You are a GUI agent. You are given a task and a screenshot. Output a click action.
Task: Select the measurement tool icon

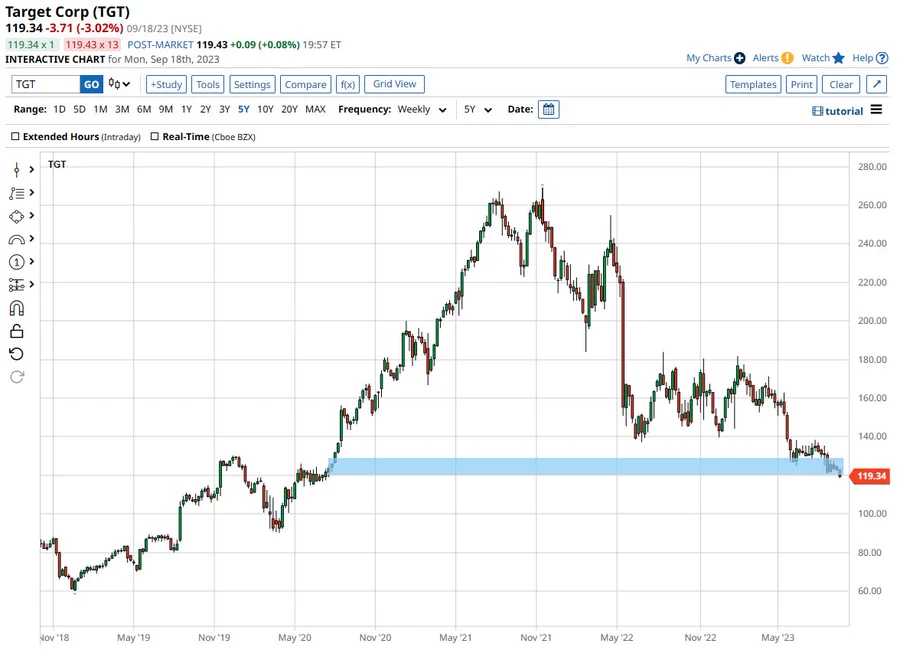tap(17, 285)
